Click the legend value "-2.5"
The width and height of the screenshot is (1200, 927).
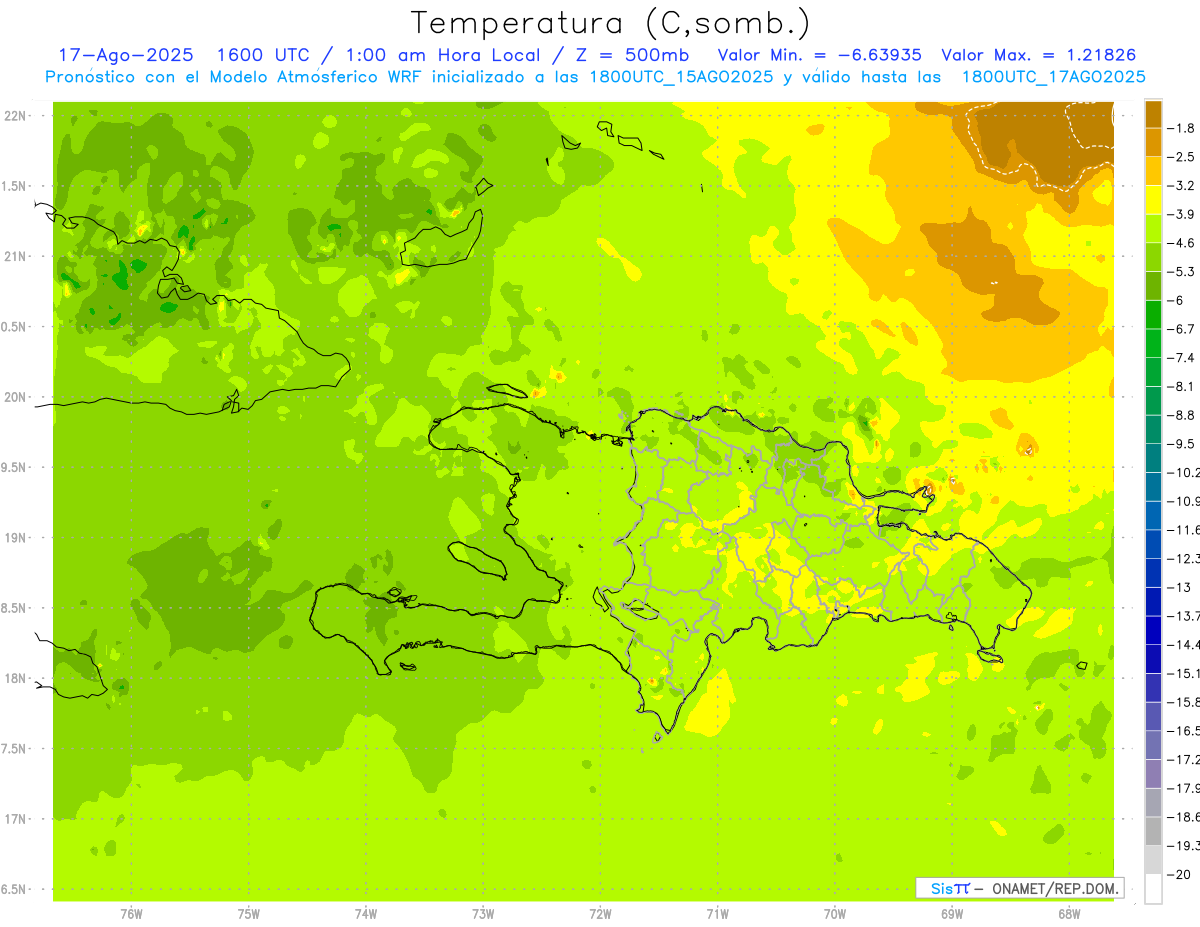[x=1182, y=157]
